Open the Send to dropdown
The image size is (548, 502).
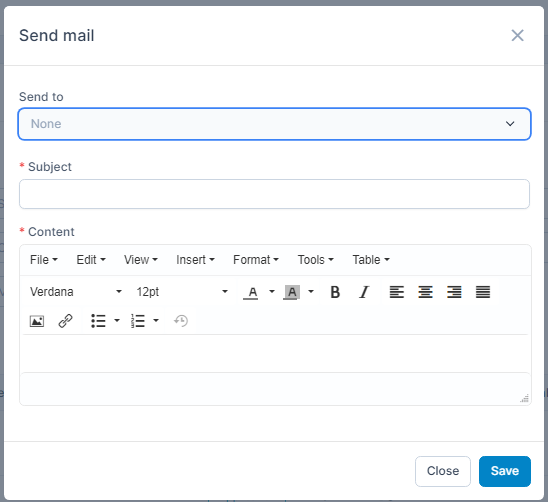(x=274, y=124)
